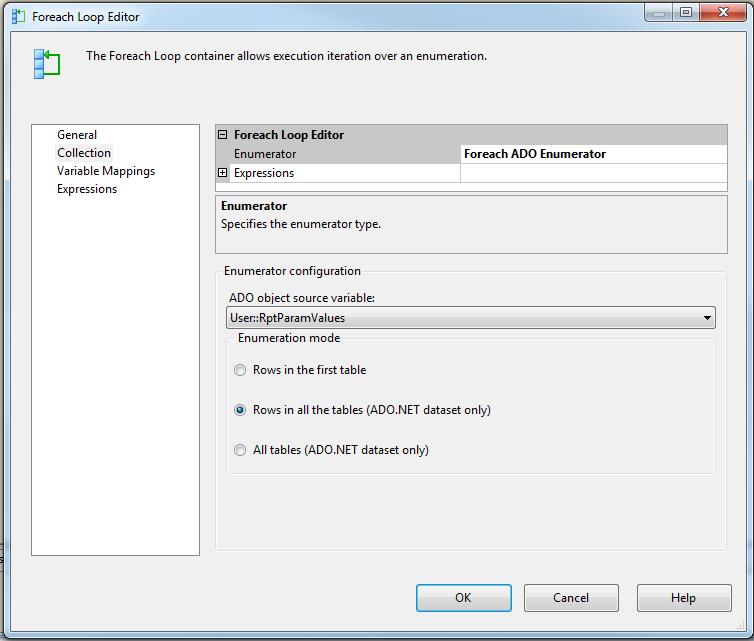Image resolution: width=754 pixels, height=641 pixels.
Task: Select the Collection page
Action: pos(84,153)
